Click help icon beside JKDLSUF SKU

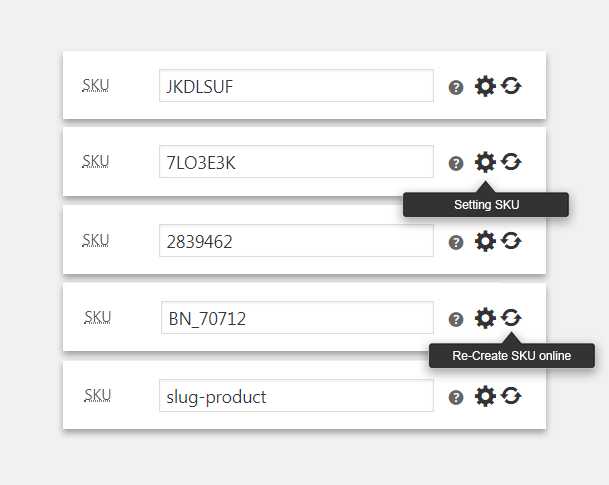pyautogui.click(x=456, y=87)
